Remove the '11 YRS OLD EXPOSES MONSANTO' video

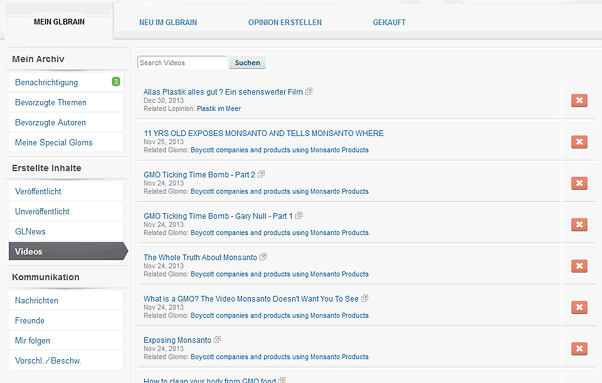(x=579, y=142)
